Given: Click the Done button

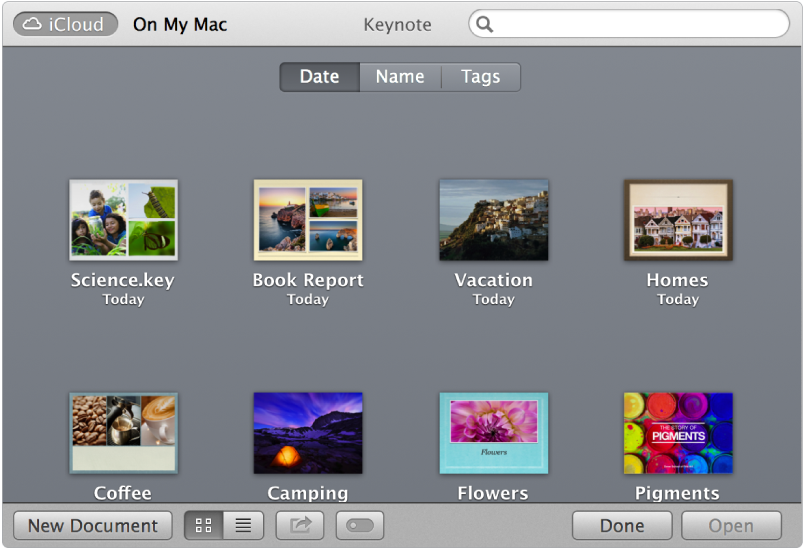Looking at the screenshot, I should coord(622,525).
